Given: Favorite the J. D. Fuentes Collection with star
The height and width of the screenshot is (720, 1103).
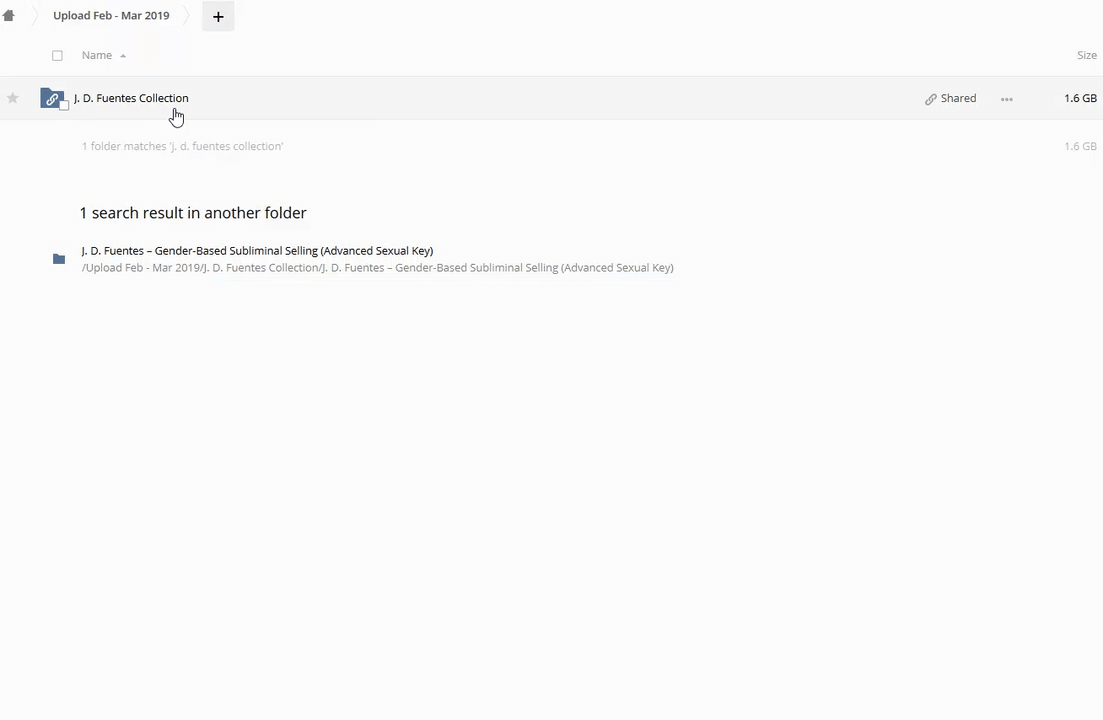Looking at the screenshot, I should 13,98.
